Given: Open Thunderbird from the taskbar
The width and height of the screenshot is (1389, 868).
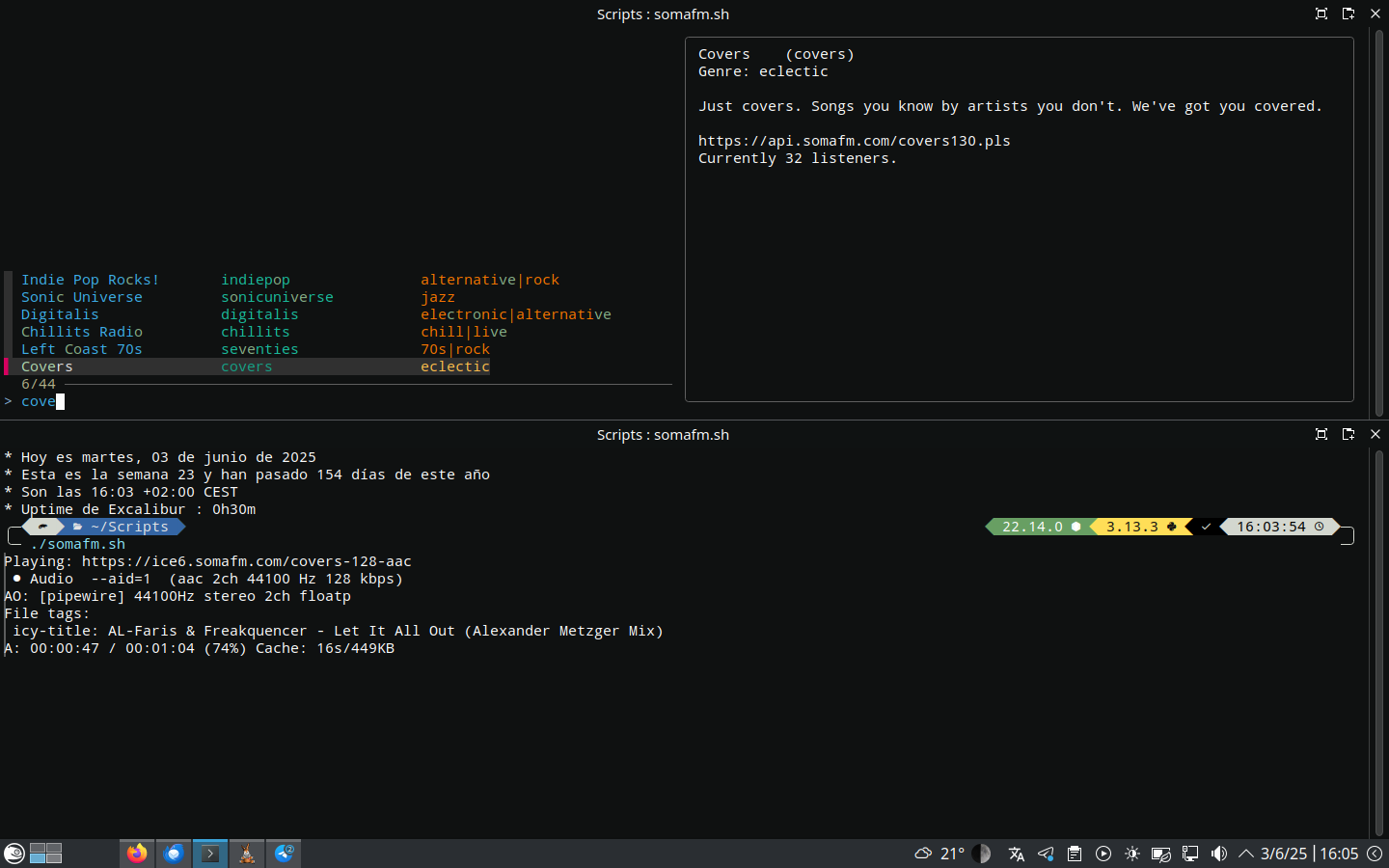Looking at the screenshot, I should coord(174,854).
